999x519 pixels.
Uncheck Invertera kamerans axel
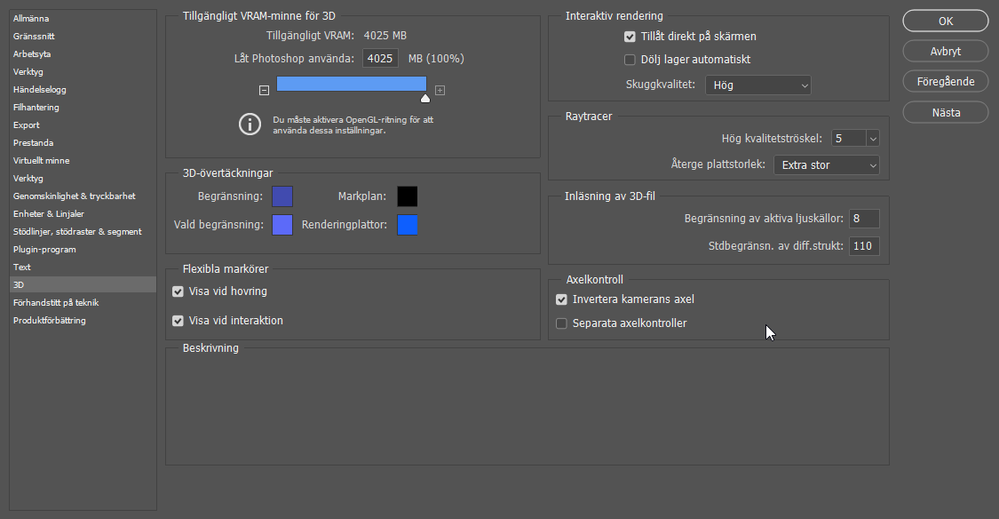click(562, 300)
